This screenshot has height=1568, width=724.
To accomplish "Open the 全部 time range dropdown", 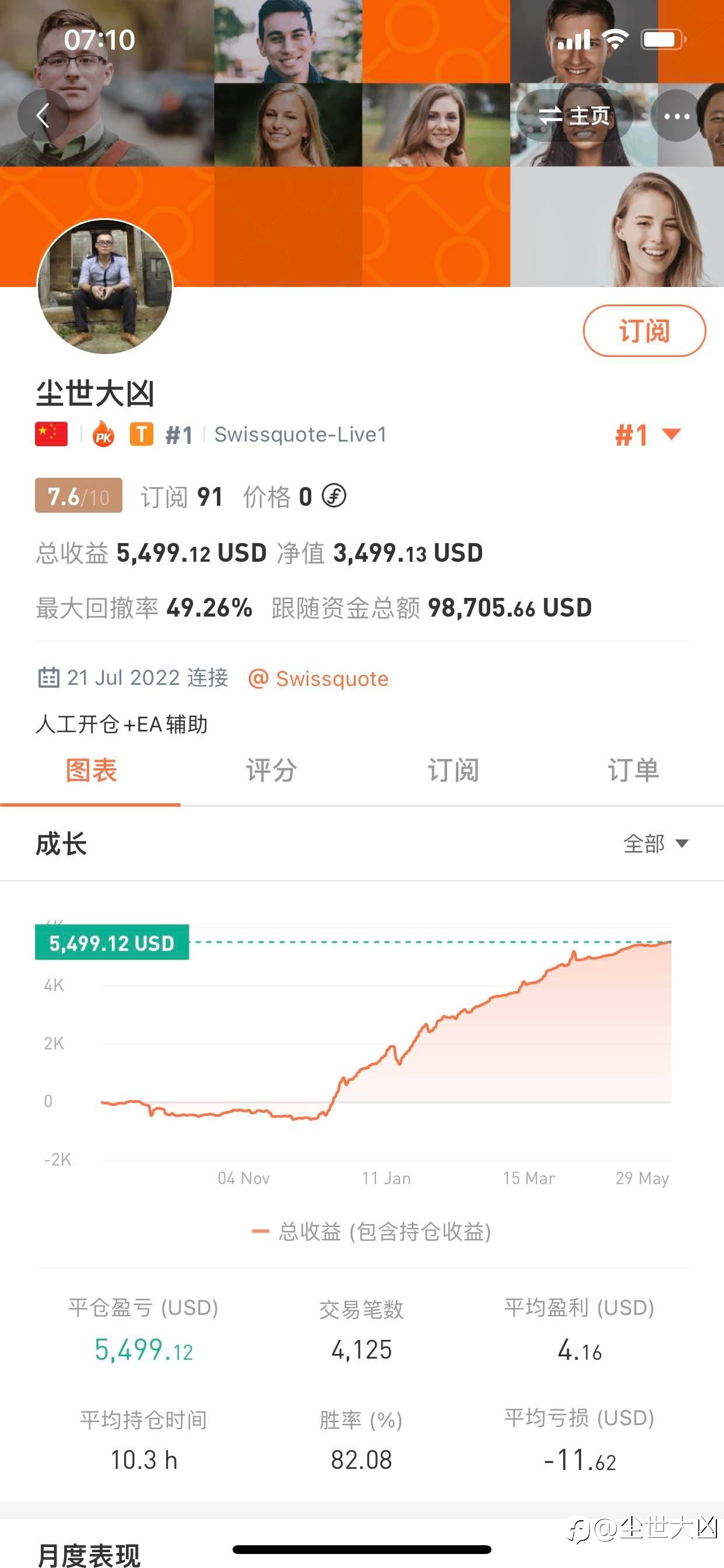I will click(x=656, y=843).
